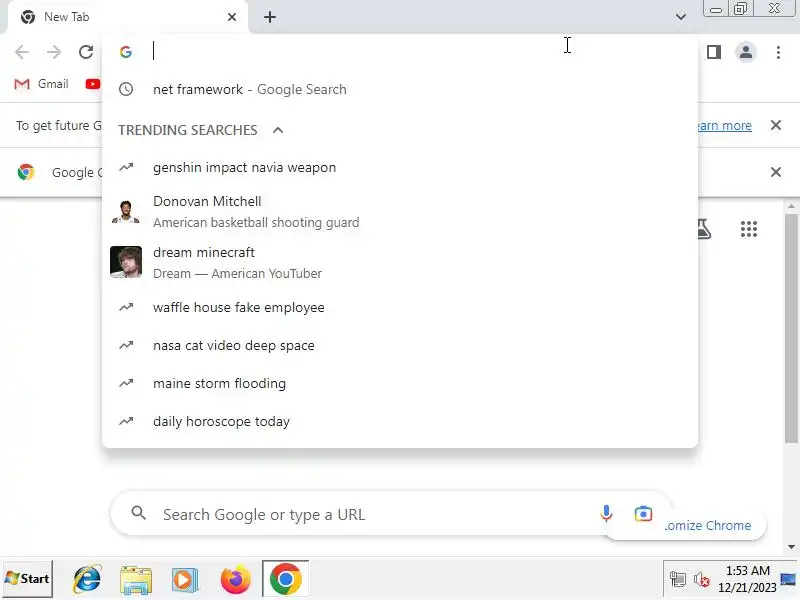This screenshot has height=600, width=800.
Task: Click the Customize Chrome button
Action: (709, 526)
